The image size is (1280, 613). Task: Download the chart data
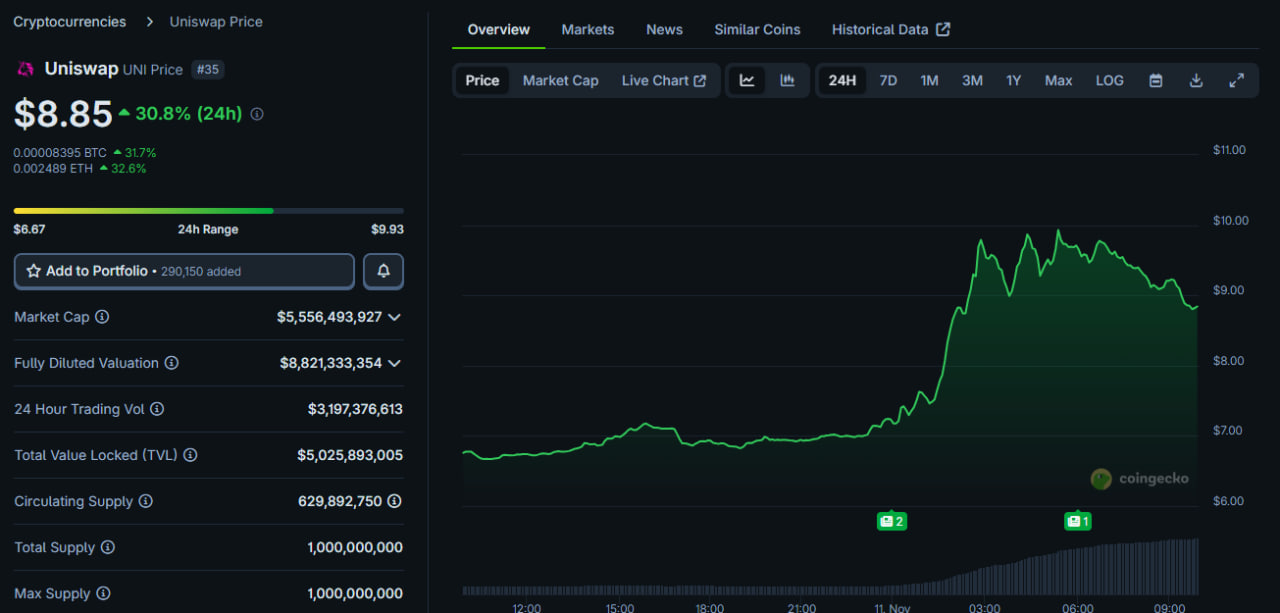1196,81
